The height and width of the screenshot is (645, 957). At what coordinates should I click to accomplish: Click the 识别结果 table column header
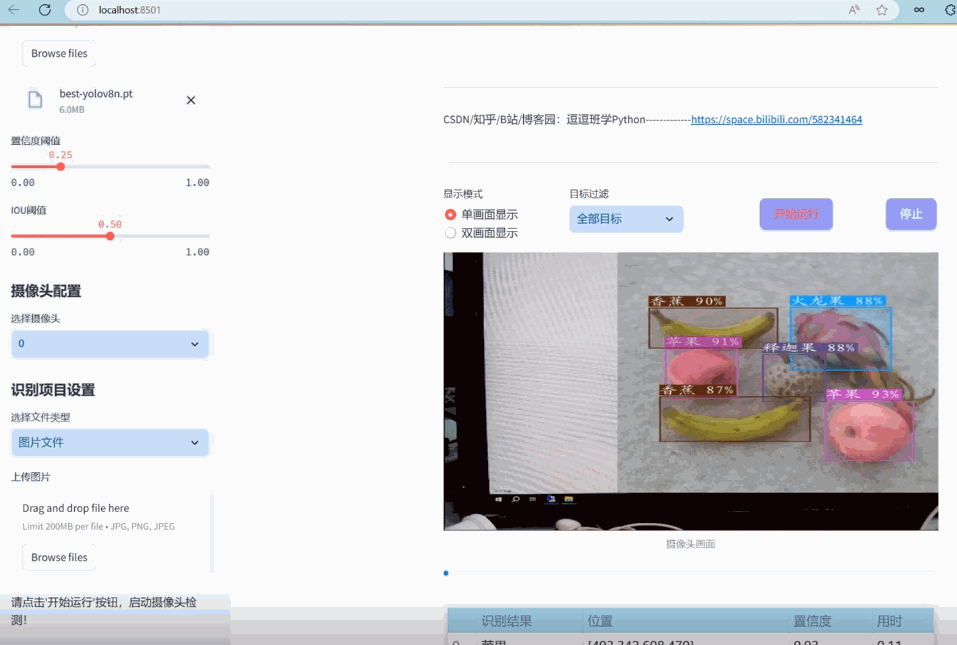click(507, 621)
